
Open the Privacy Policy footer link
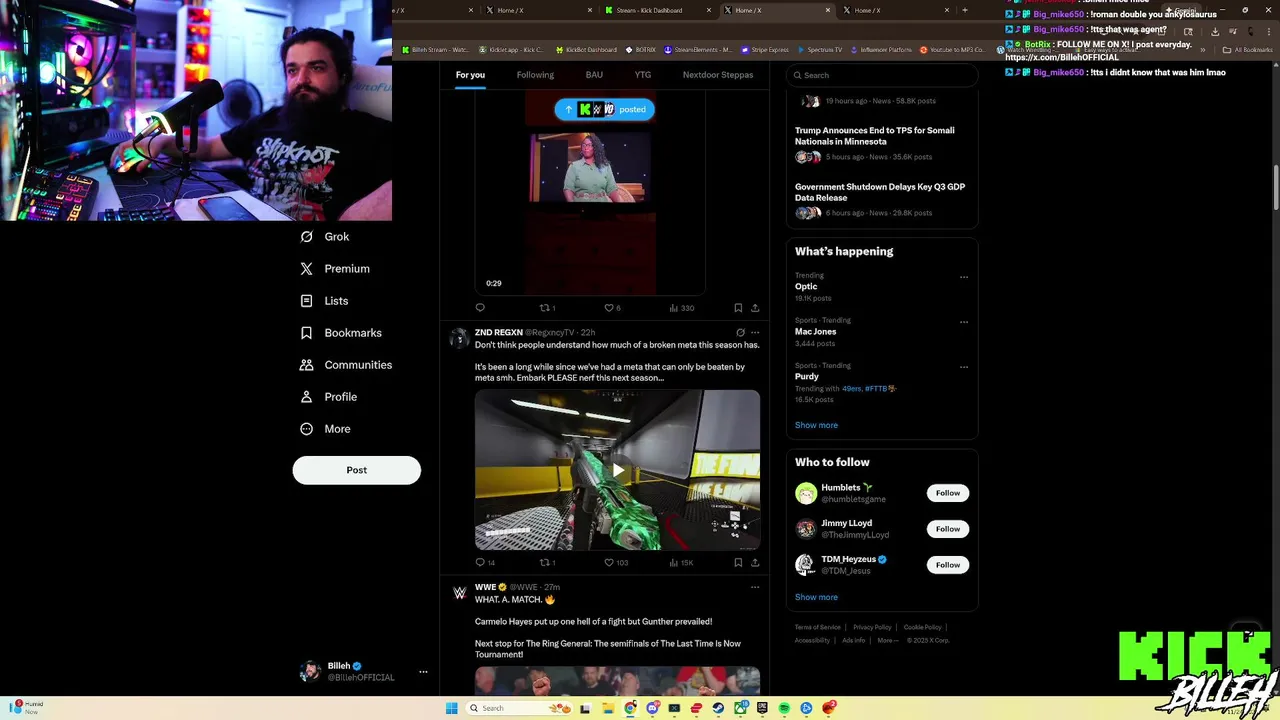[872, 627]
